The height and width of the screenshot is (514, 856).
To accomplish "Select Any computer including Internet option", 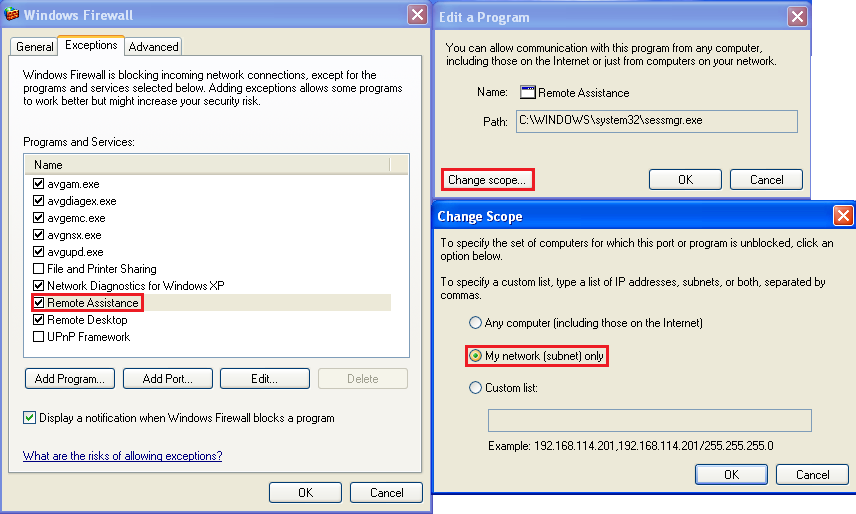I will [475, 322].
